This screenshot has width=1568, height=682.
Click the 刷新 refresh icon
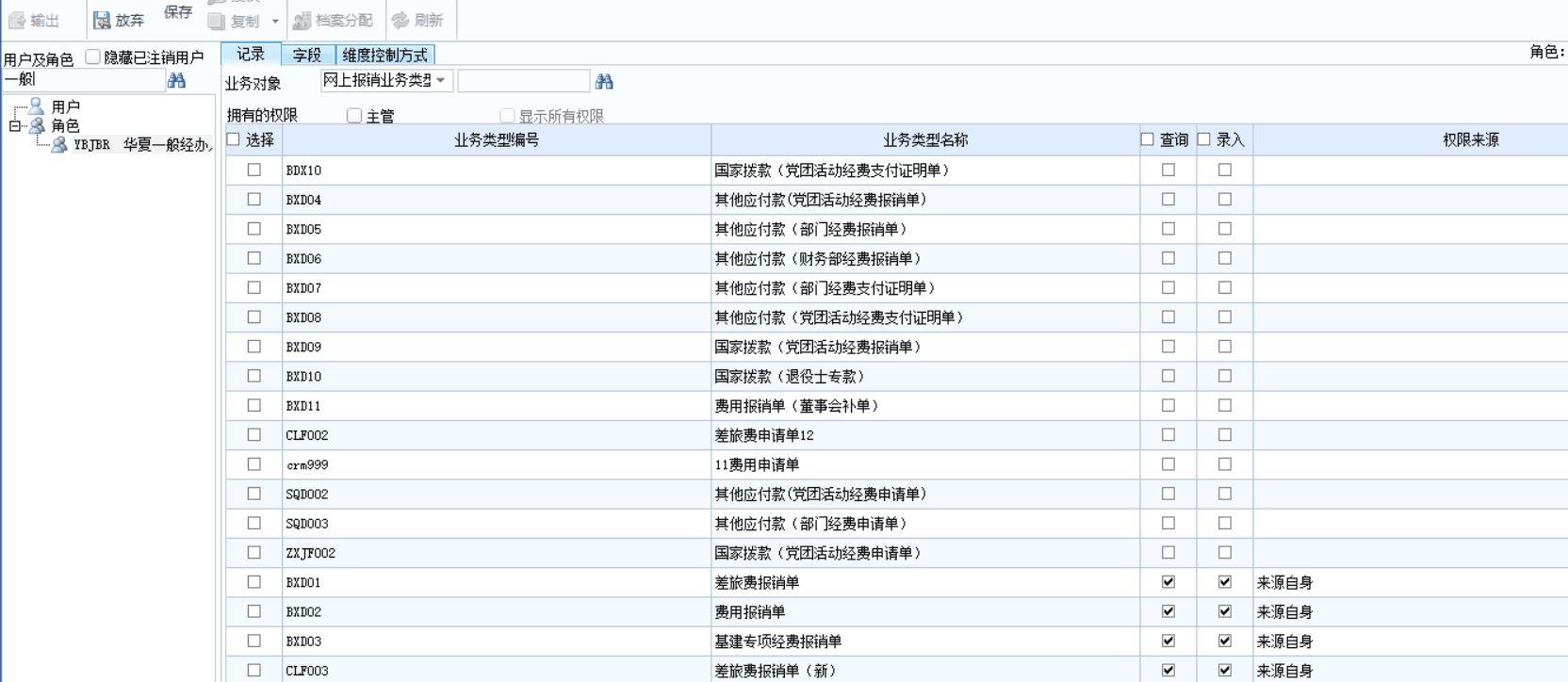point(400,20)
